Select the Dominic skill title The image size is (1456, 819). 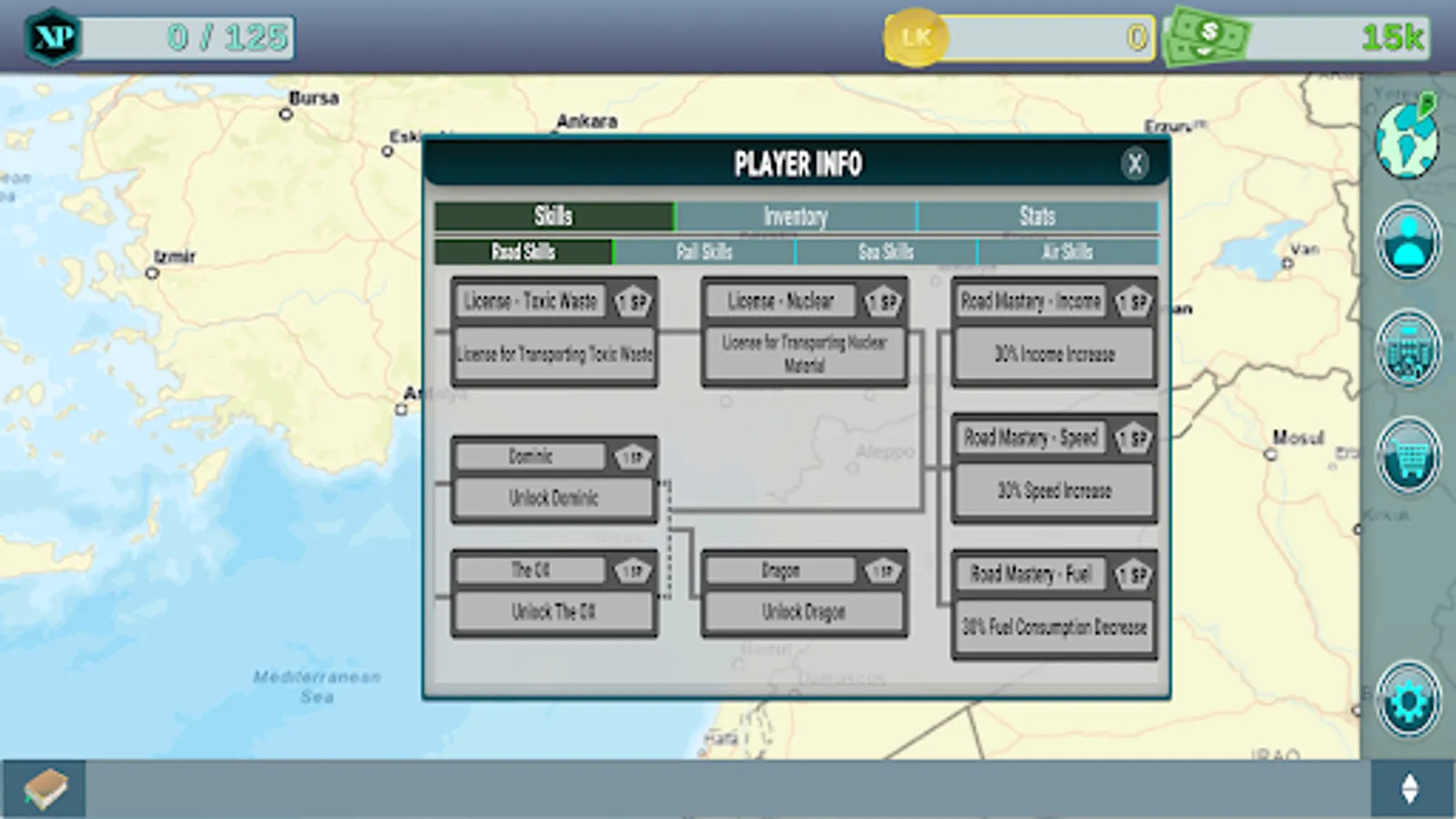tap(531, 456)
